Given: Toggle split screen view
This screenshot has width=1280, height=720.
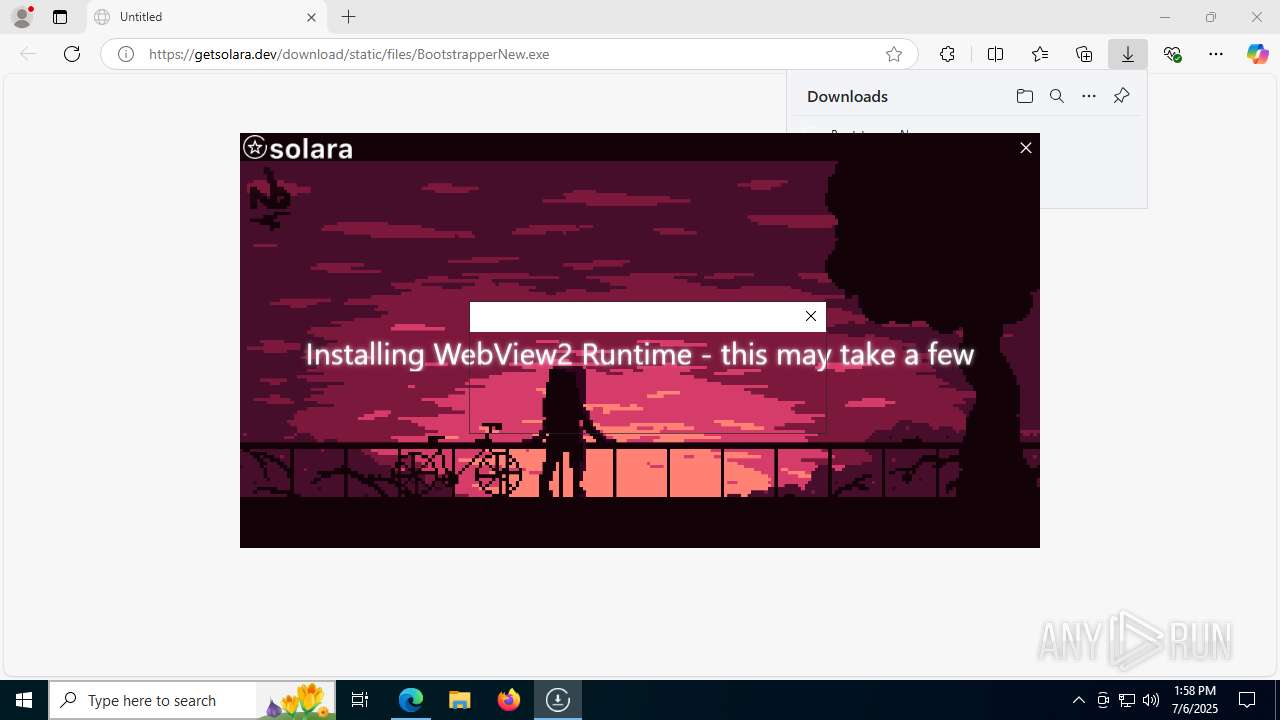Looking at the screenshot, I should point(995,54).
